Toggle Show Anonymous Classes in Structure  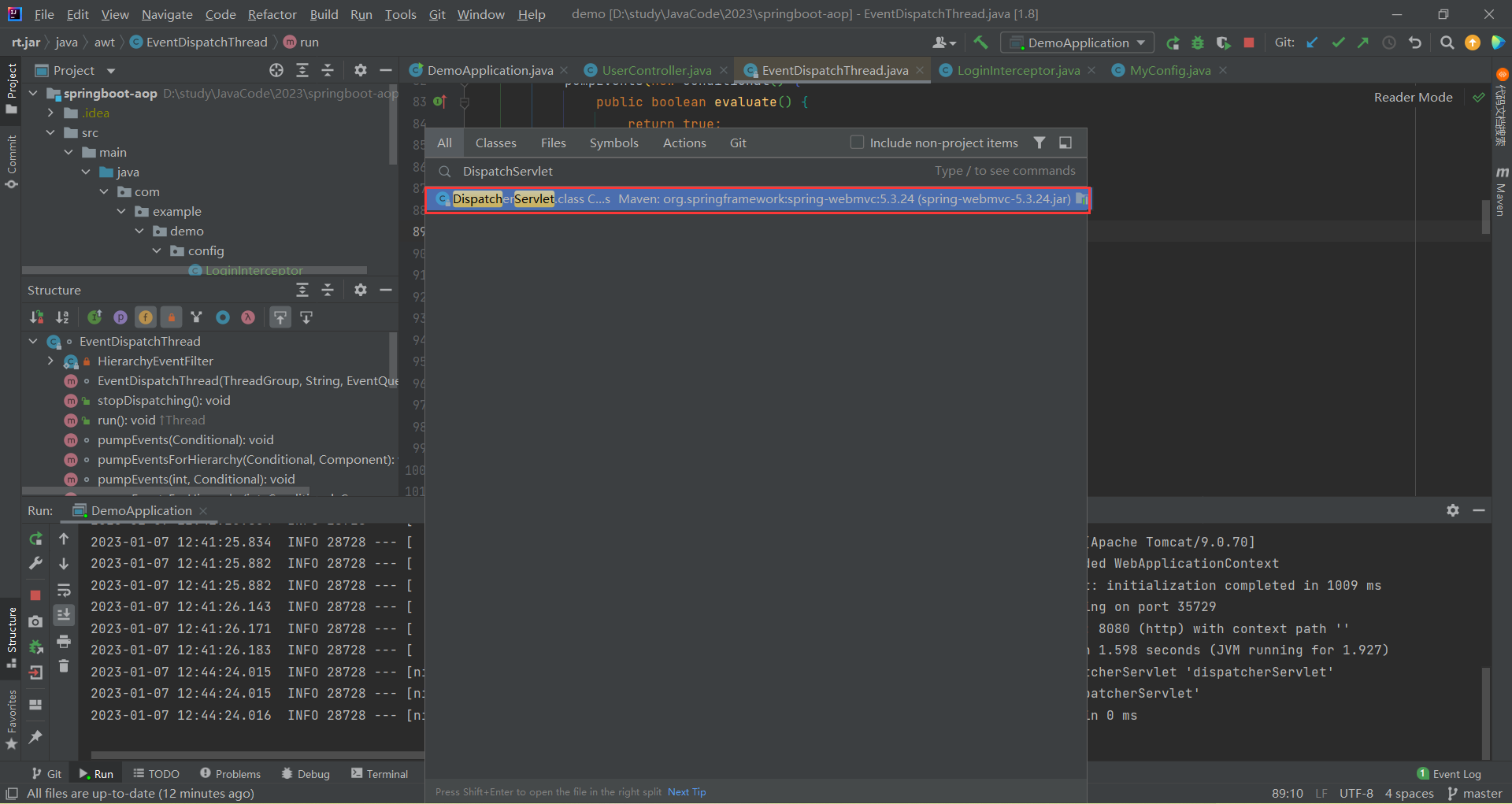223,317
